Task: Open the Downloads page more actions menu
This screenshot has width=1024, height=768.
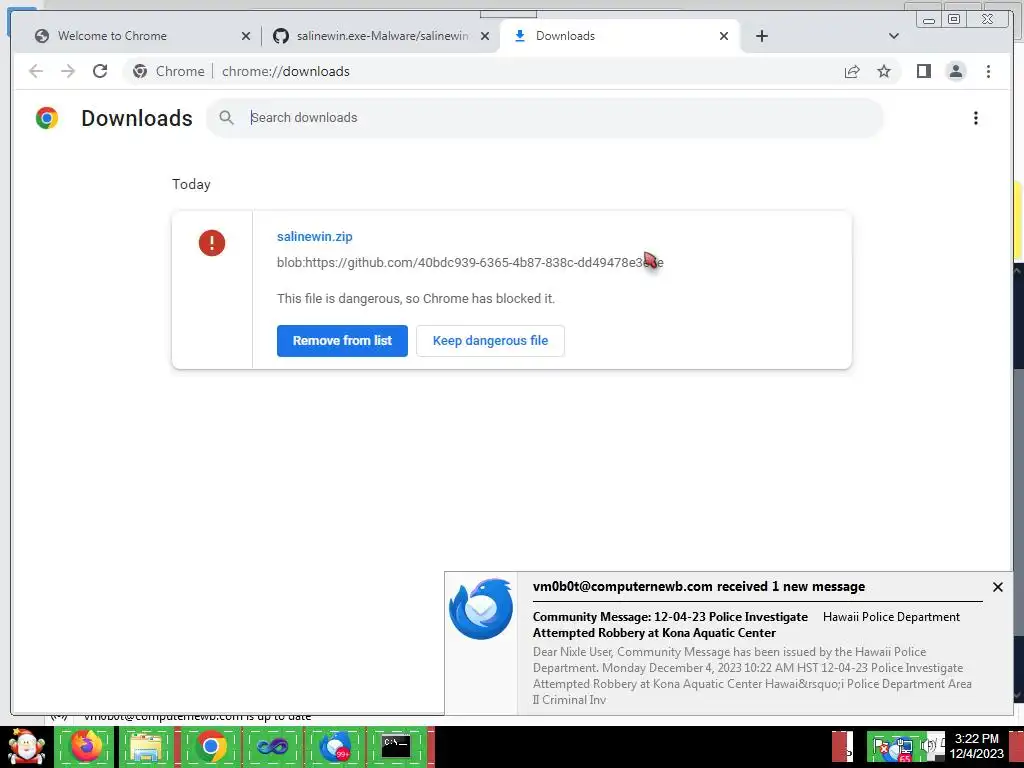Action: pyautogui.click(x=976, y=118)
